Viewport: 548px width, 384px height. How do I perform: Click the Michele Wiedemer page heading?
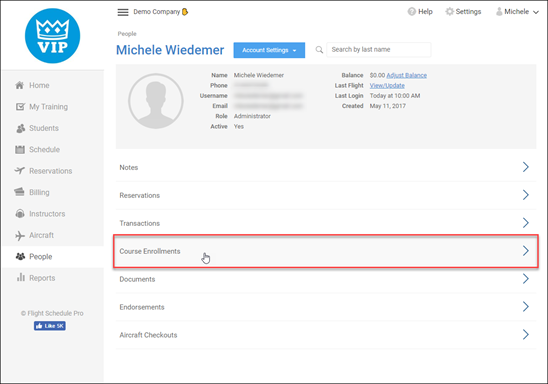point(170,50)
